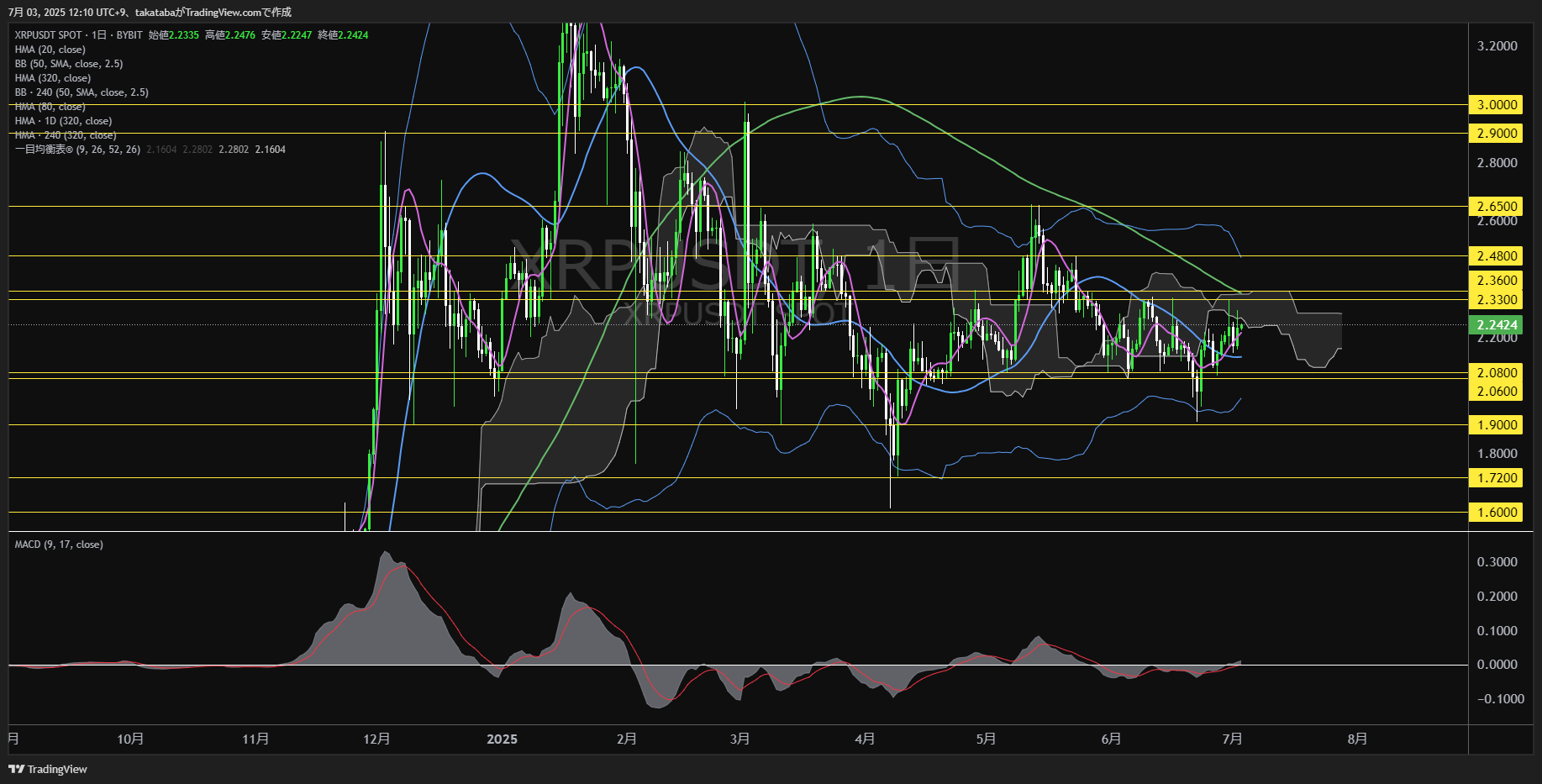Click the 2.8000 price axis tick
The height and width of the screenshot is (784, 1542).
pyautogui.click(x=1497, y=163)
